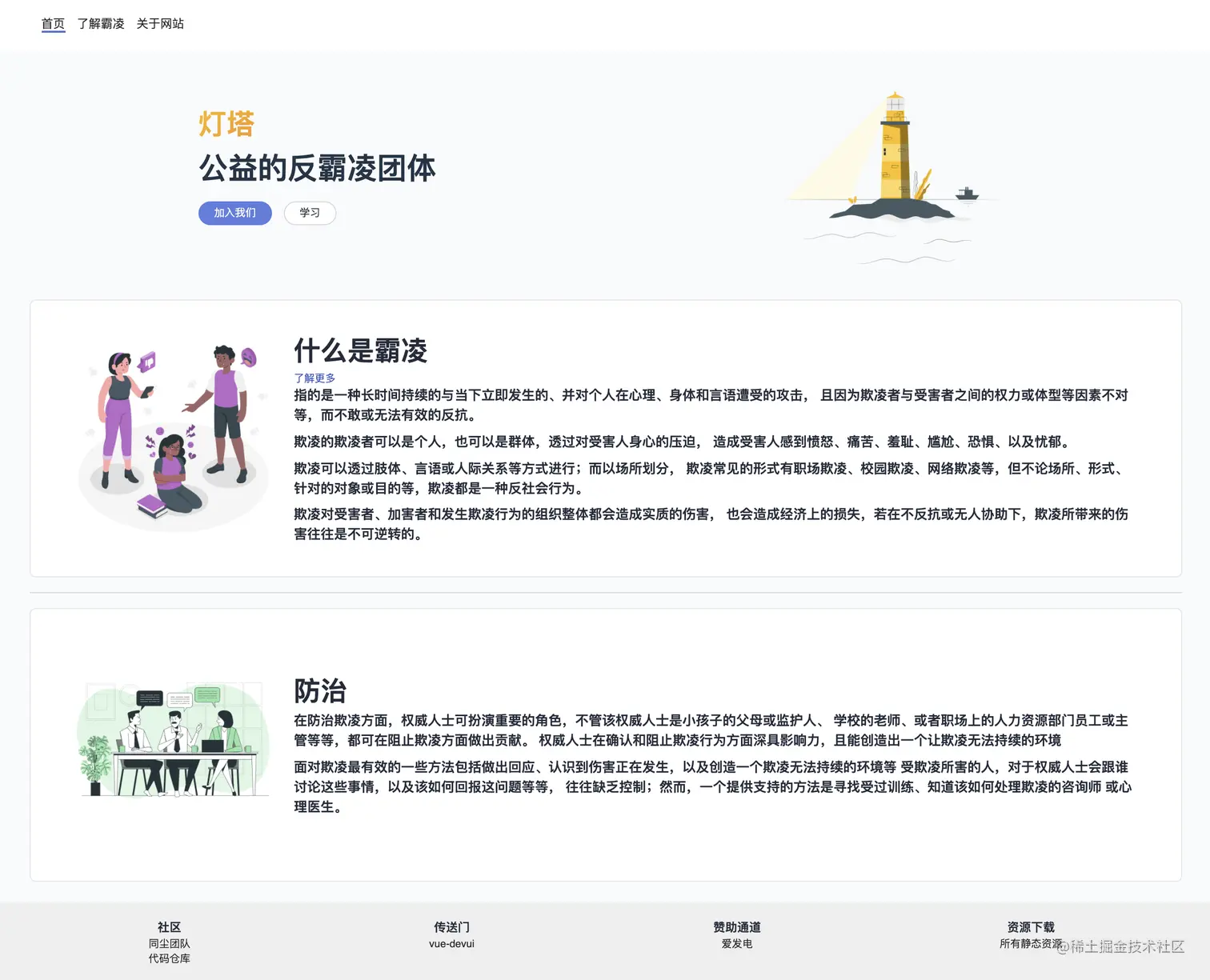Click the 社区 footer column heading
The height and width of the screenshot is (980, 1210).
(170, 926)
